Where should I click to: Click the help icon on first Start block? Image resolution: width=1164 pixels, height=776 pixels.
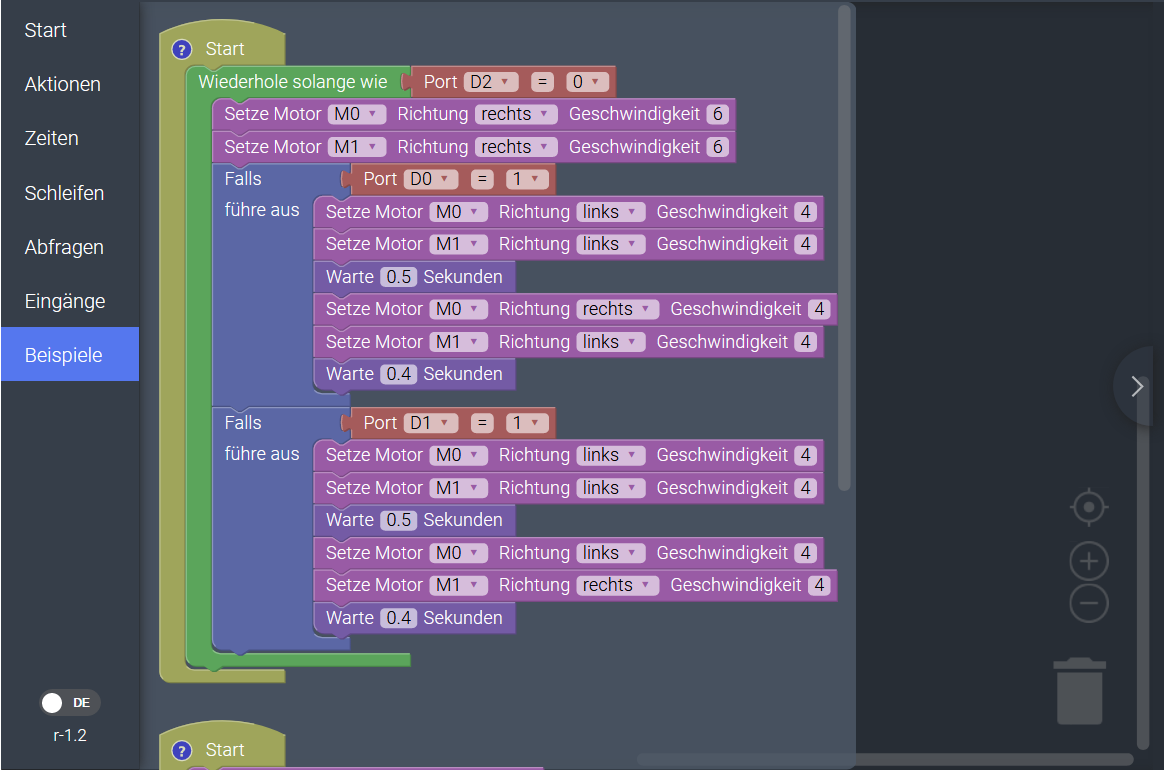click(181, 49)
